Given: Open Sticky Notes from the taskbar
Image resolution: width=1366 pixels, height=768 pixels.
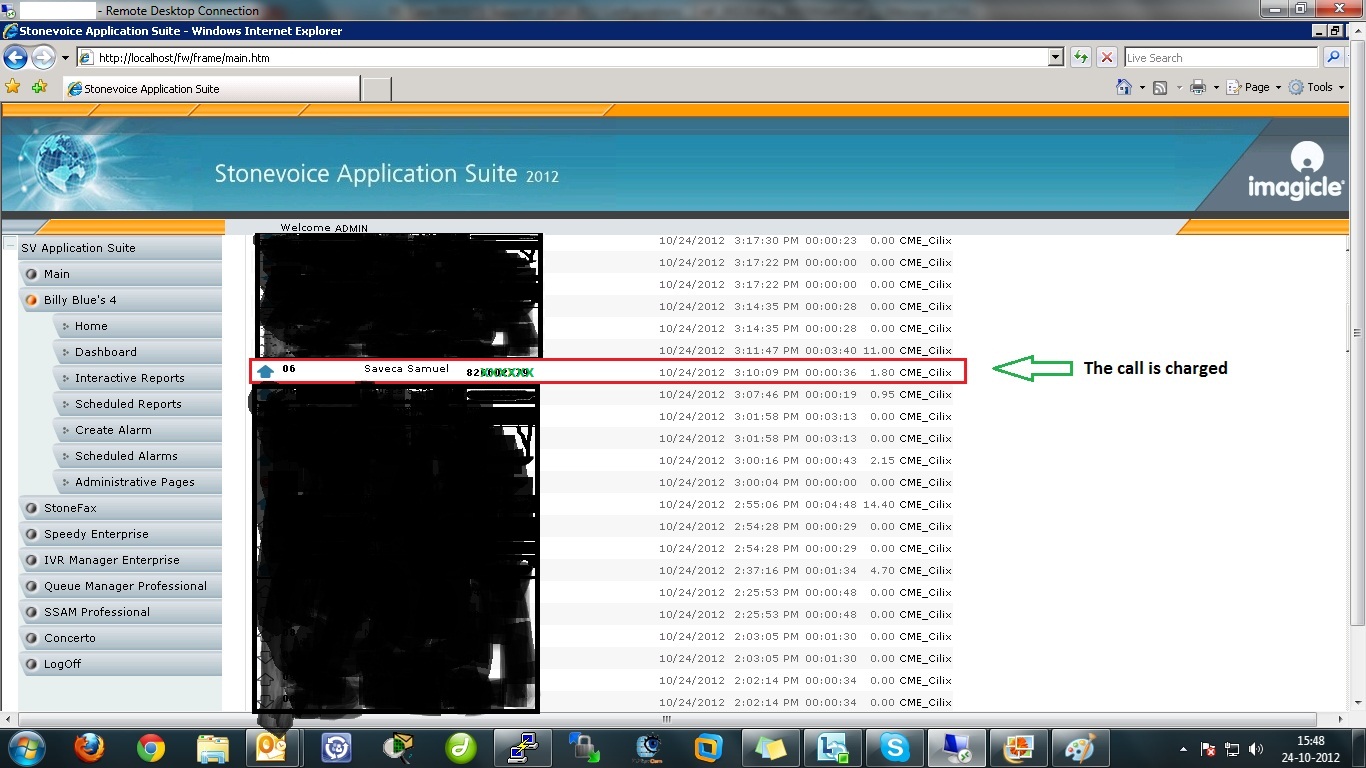Looking at the screenshot, I should 770,748.
